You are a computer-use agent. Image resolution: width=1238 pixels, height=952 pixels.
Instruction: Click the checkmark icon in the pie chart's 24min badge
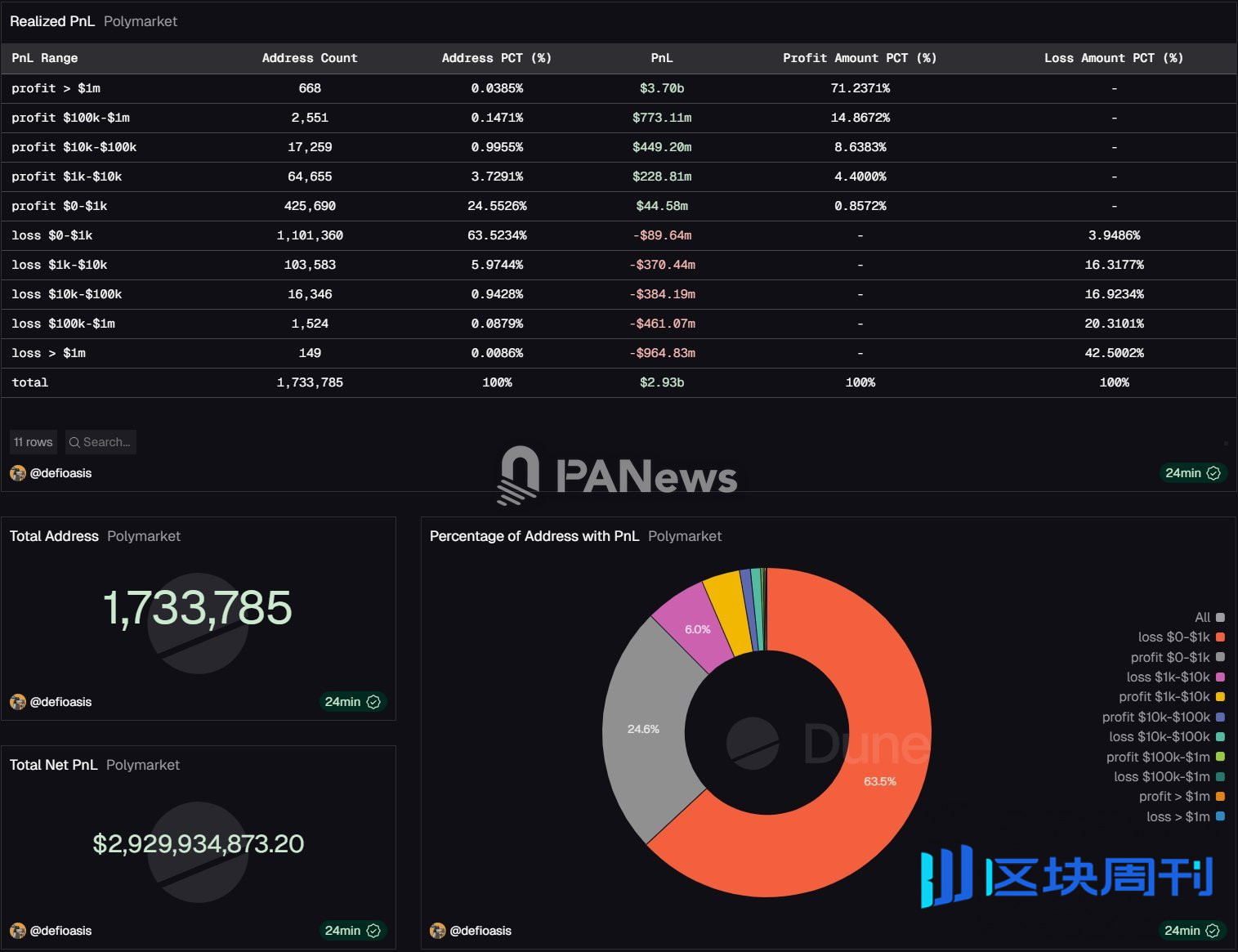(x=1213, y=931)
